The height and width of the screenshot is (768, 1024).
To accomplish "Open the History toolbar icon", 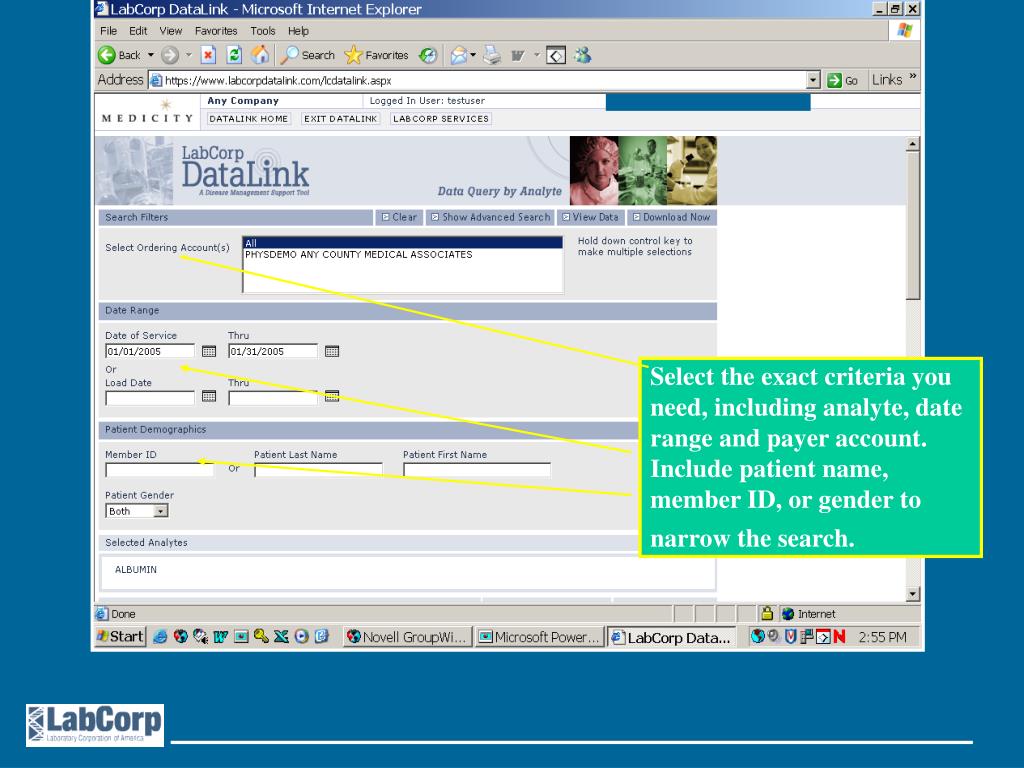I will (428, 56).
